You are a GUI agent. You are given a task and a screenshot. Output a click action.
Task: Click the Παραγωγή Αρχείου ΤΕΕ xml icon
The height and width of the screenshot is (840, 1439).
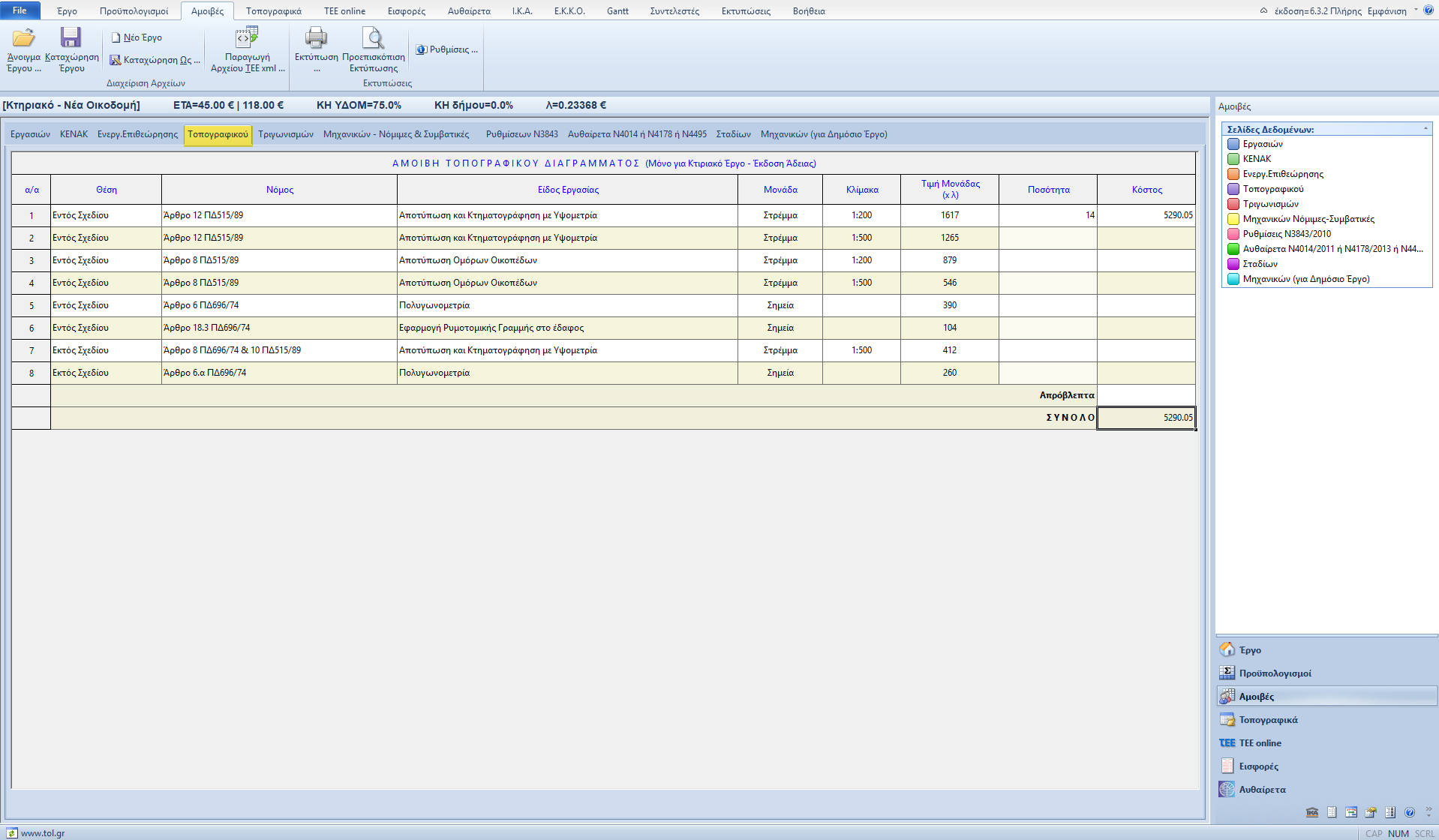pyautogui.click(x=247, y=37)
